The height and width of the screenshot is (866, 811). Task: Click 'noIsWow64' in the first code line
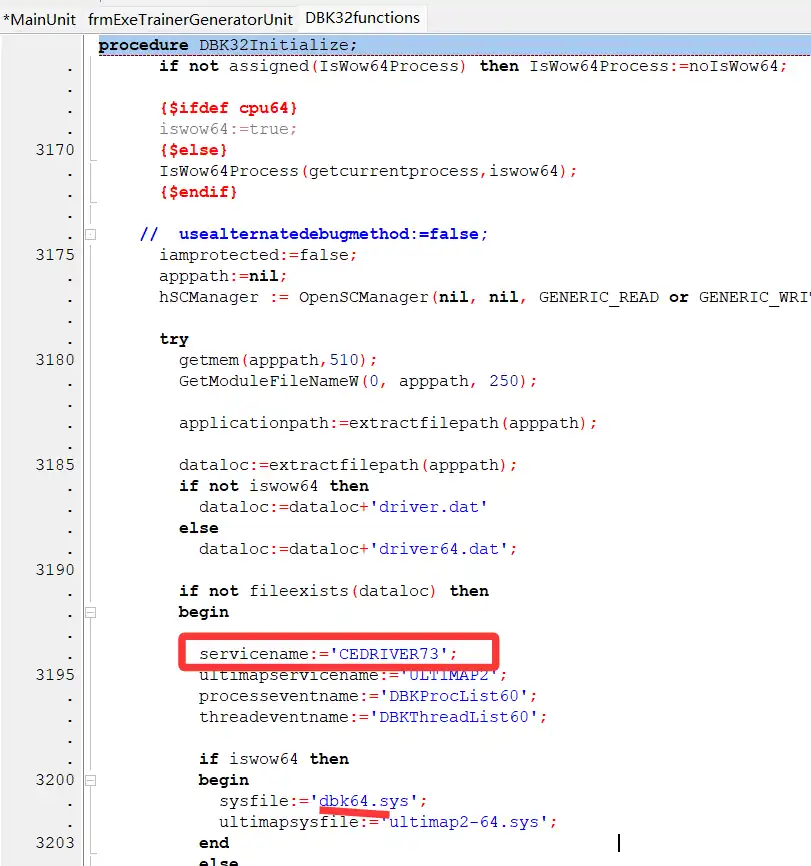pyautogui.click(x=733, y=66)
